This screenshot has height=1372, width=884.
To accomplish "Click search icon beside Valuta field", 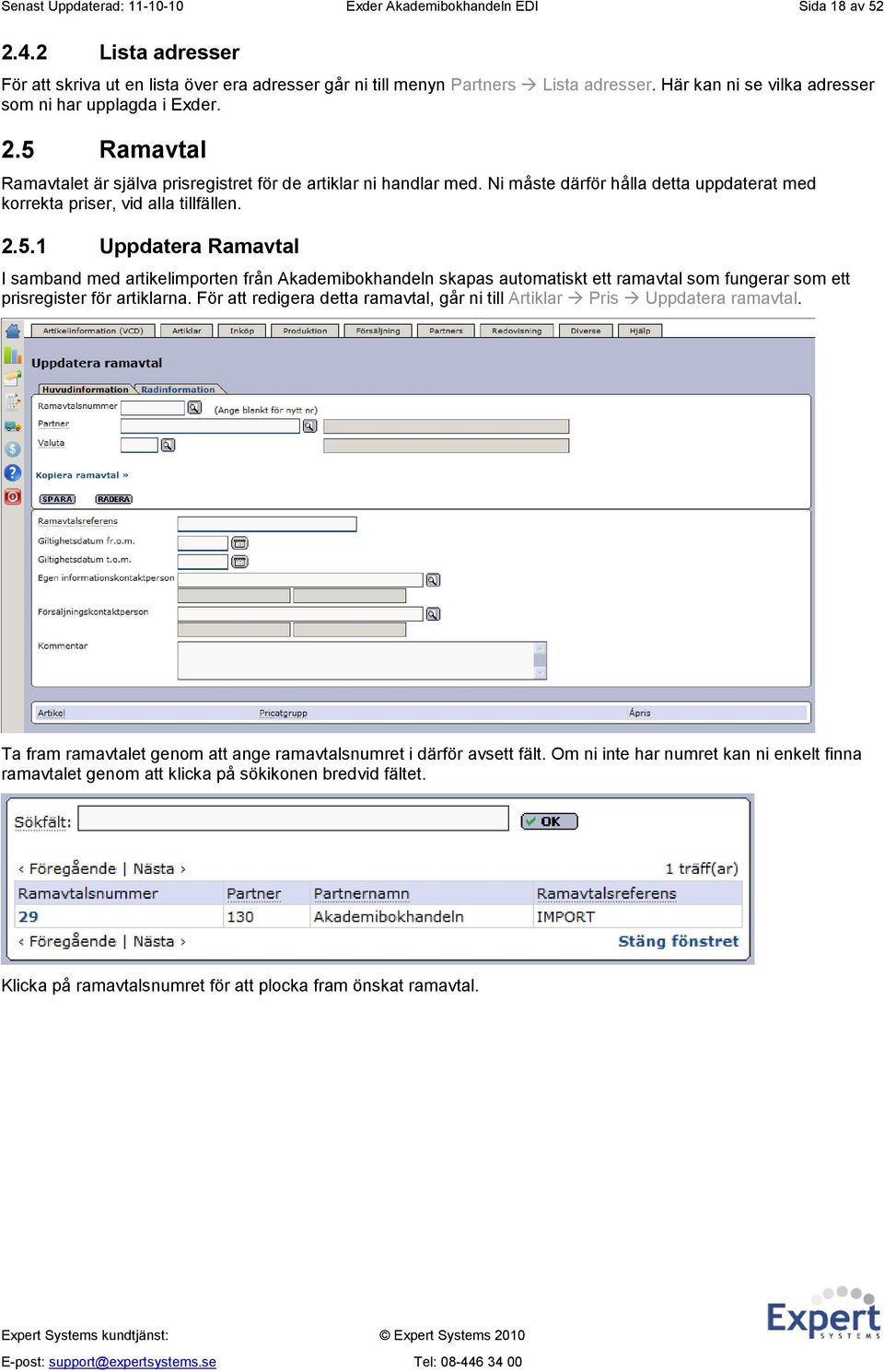I will [168, 445].
